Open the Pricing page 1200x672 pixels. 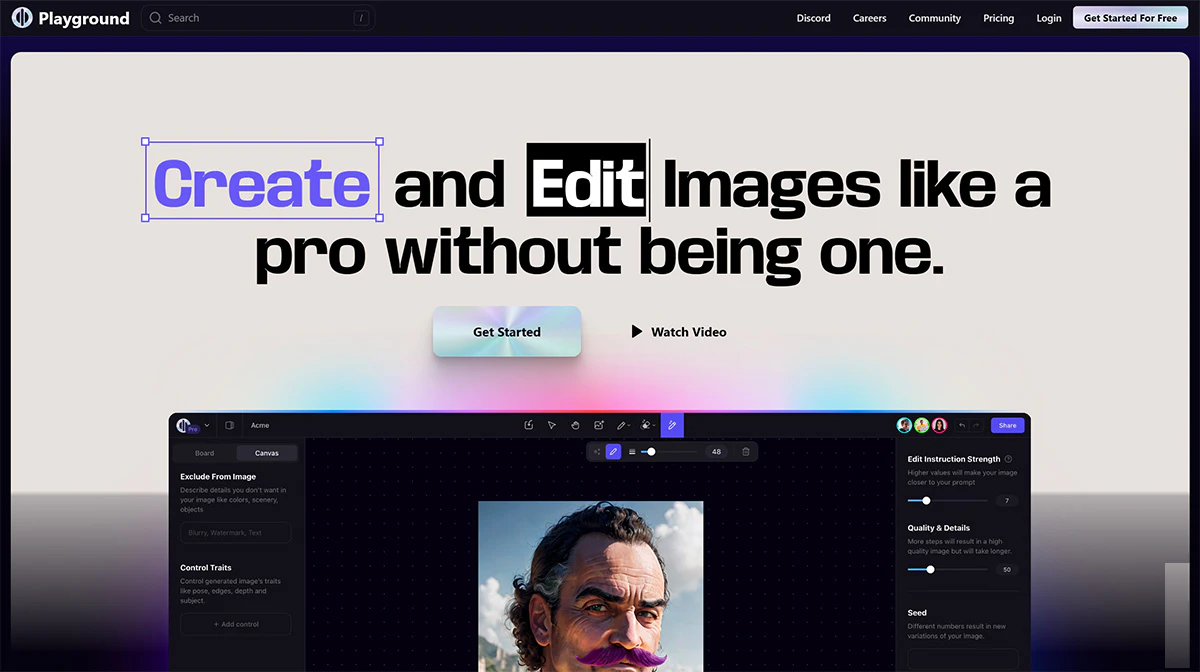[x=998, y=18]
